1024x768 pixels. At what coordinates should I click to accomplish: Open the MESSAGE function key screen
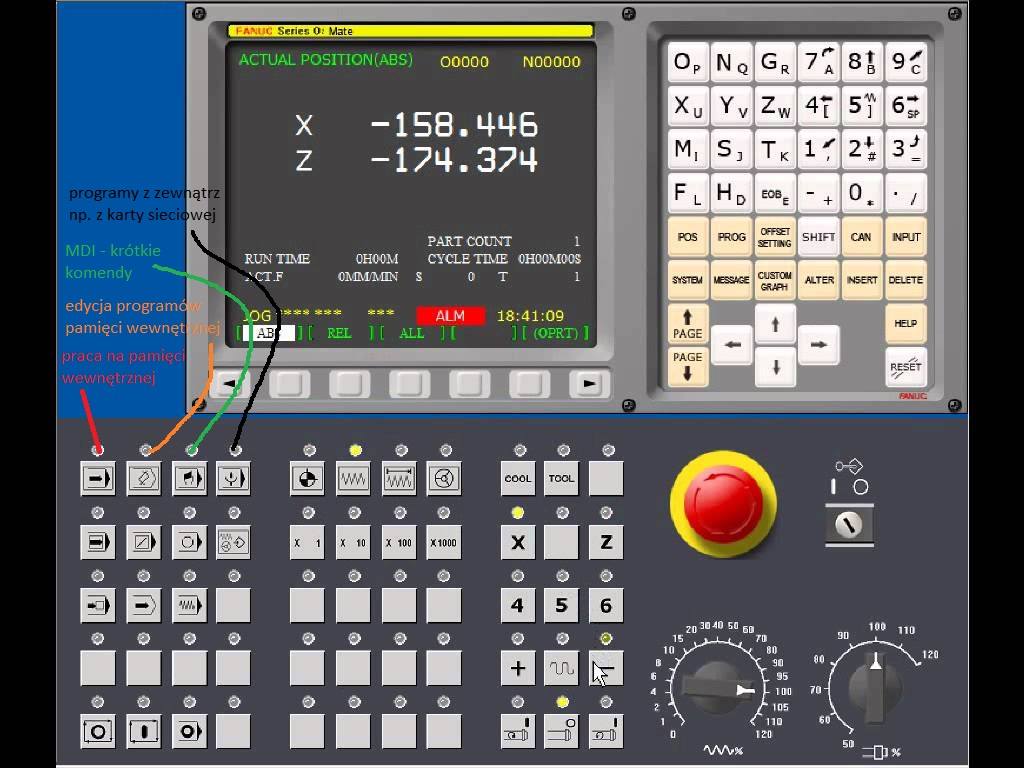[x=731, y=280]
